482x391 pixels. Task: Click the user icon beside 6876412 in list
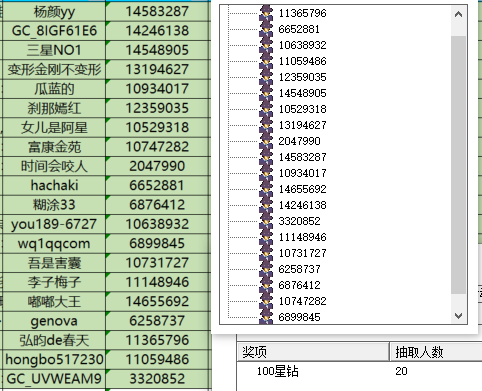click(266, 285)
